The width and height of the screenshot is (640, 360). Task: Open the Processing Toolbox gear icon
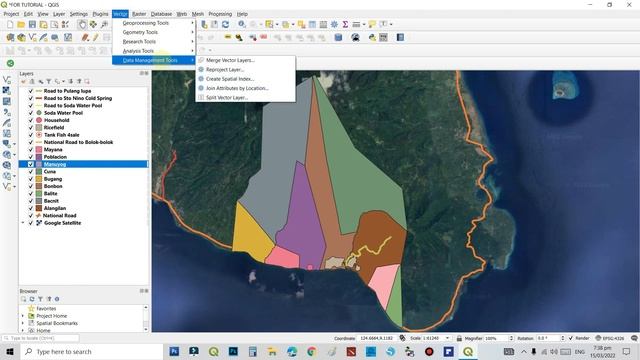[334, 24]
